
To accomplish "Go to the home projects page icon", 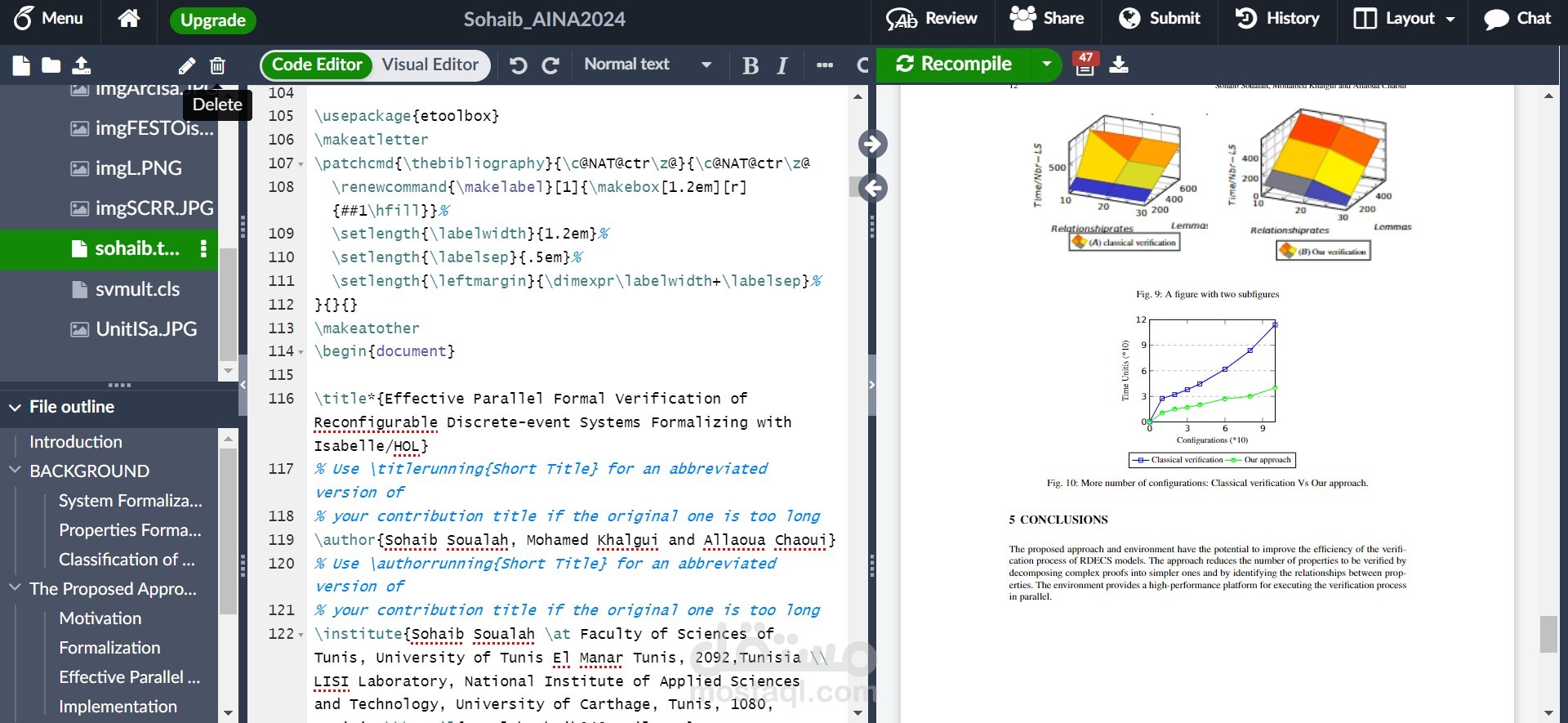I will pos(129,19).
